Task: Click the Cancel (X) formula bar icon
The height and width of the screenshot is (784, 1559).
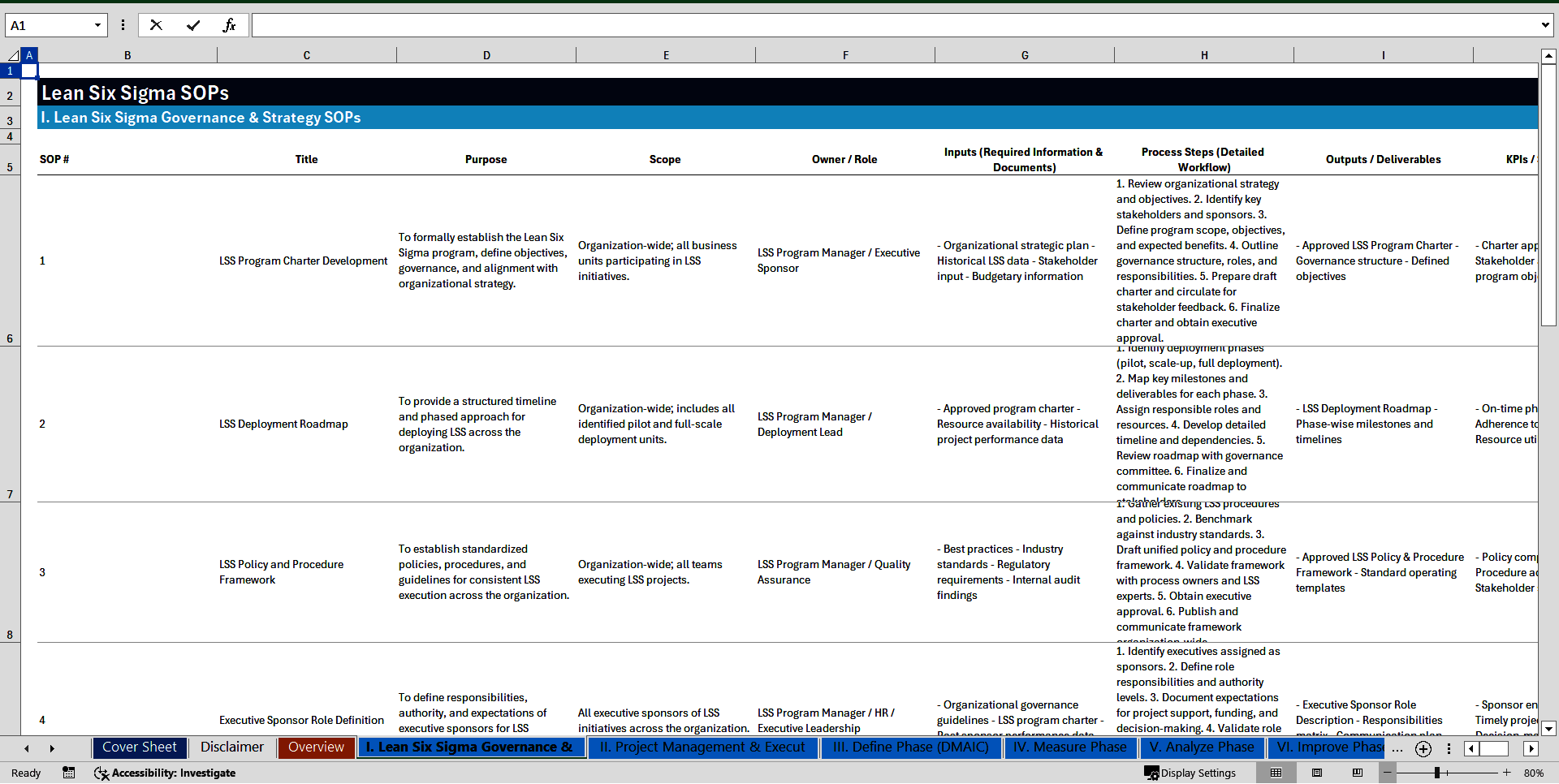Action: tap(156, 25)
